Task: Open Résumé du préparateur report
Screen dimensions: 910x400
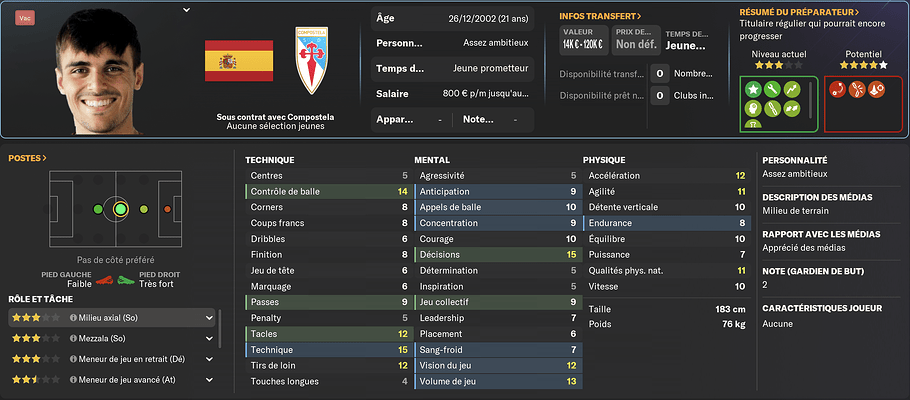Action: [x=799, y=12]
